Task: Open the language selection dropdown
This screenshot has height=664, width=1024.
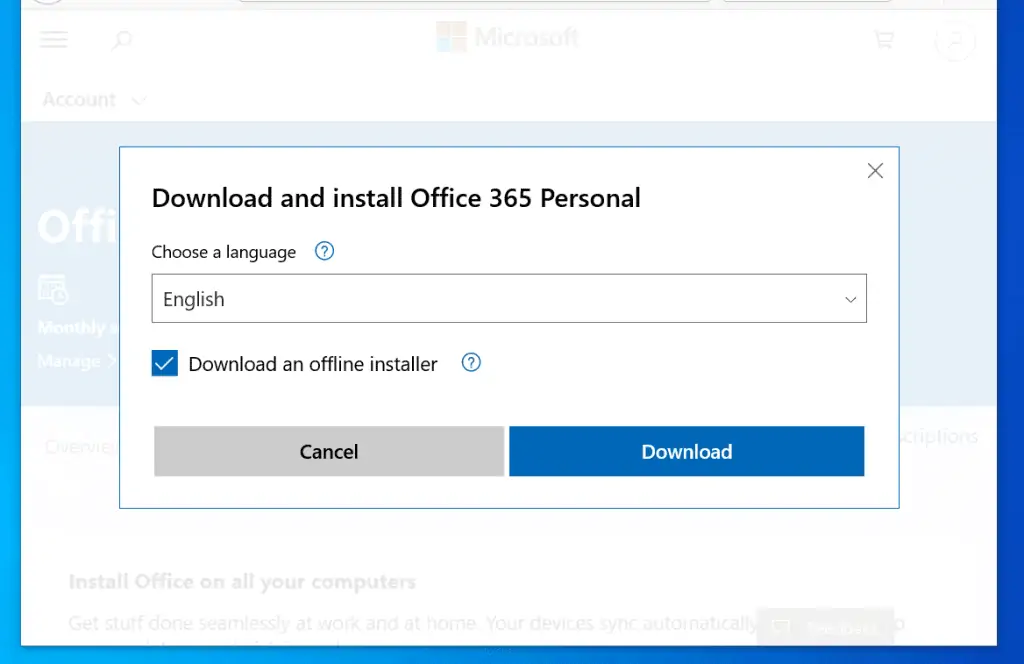Action: coord(508,298)
